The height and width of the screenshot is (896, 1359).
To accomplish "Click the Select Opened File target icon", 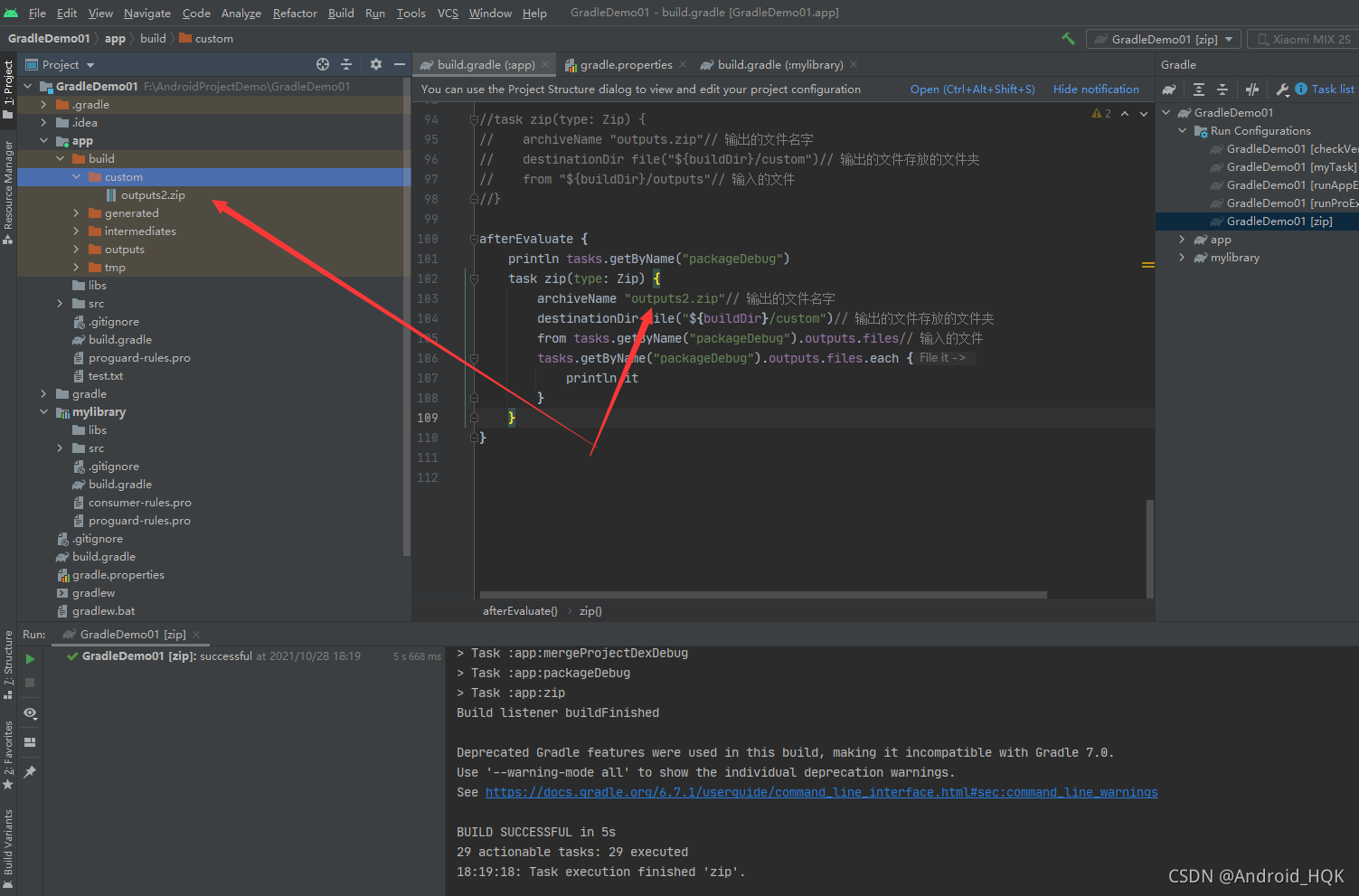I will click(x=323, y=64).
